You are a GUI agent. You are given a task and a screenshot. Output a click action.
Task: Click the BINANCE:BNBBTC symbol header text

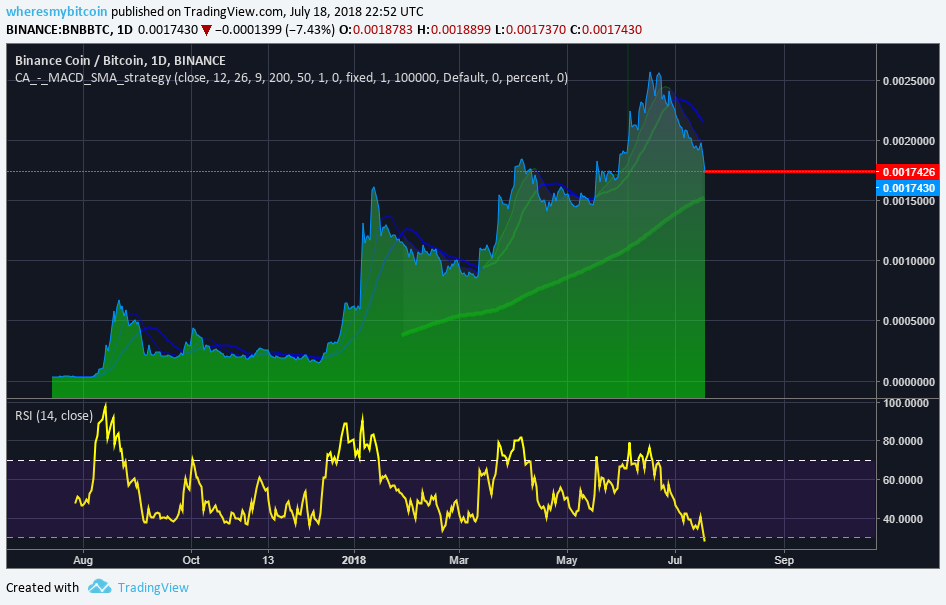click(62, 30)
